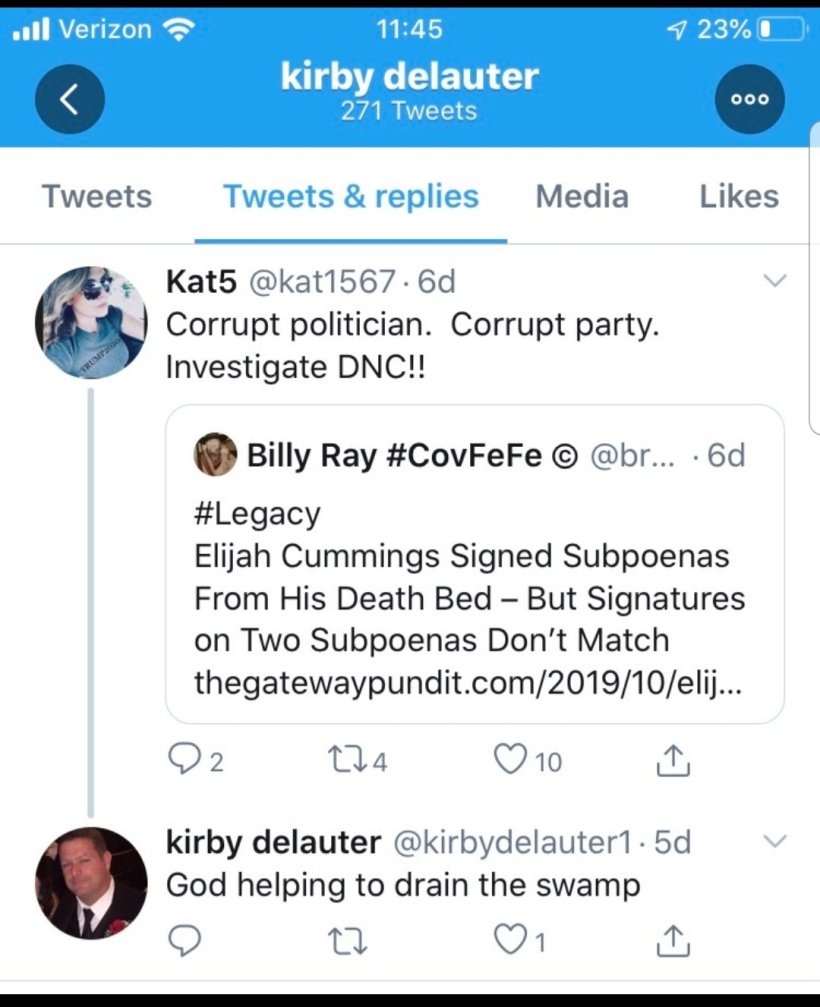Share Kat5's tweet
This screenshot has height=1007, width=820.
[x=672, y=763]
